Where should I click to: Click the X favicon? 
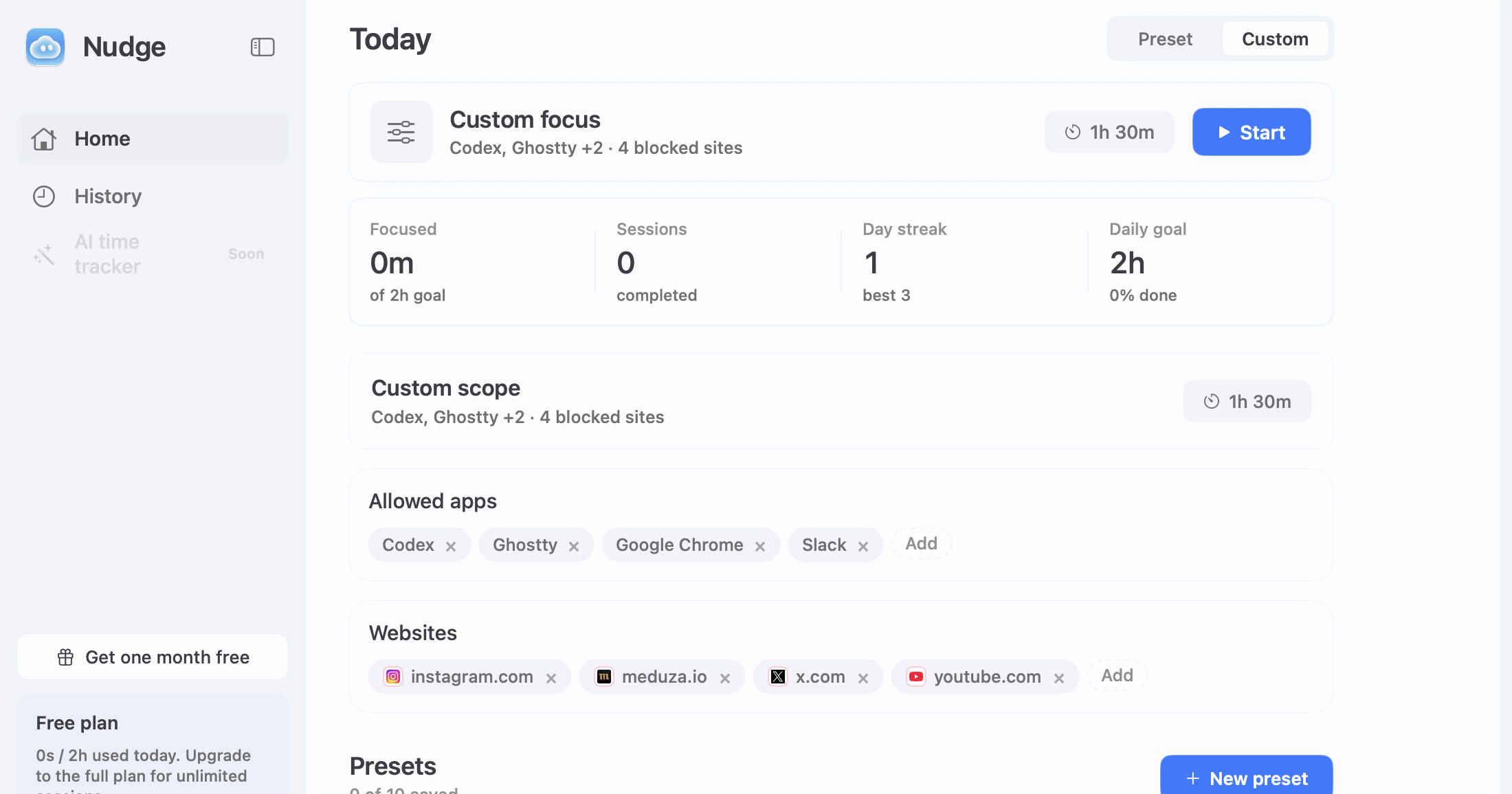pos(778,677)
